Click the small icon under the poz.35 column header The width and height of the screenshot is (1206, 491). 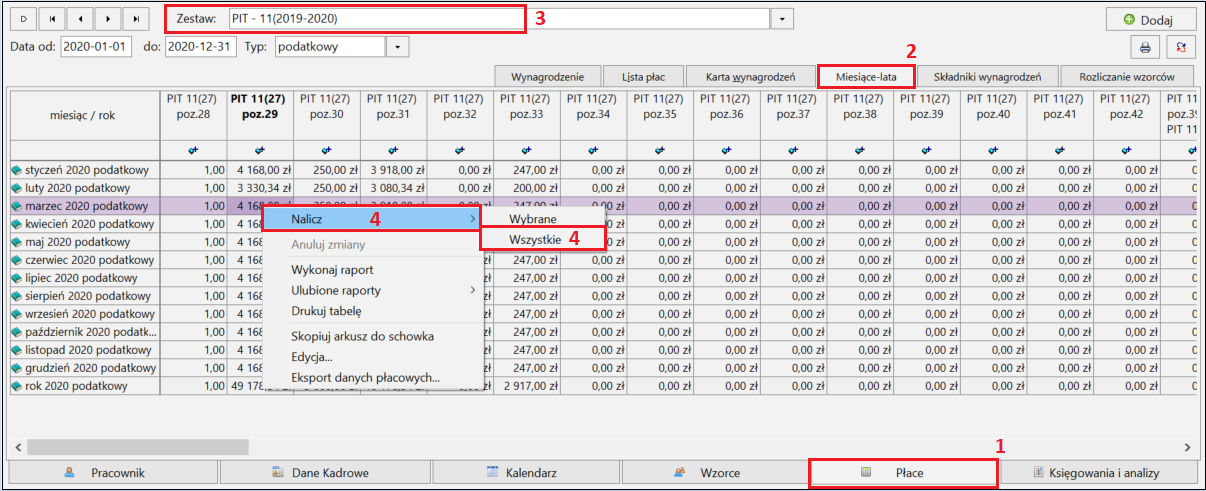[x=660, y=149]
